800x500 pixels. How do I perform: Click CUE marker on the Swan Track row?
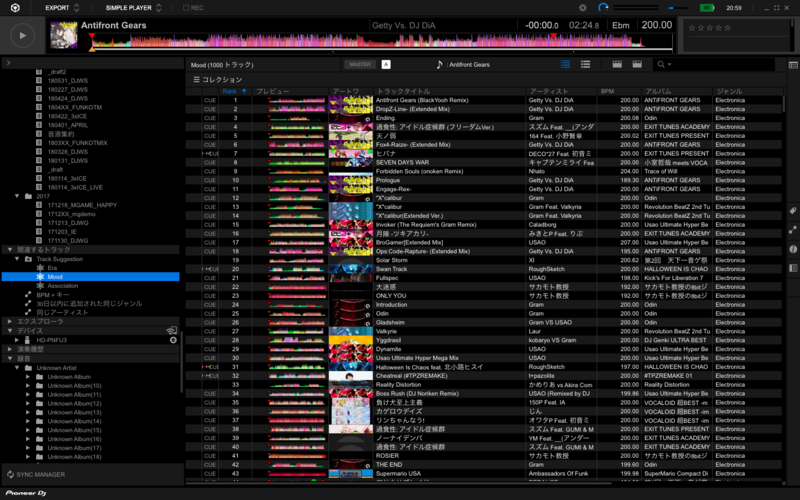(x=210, y=269)
